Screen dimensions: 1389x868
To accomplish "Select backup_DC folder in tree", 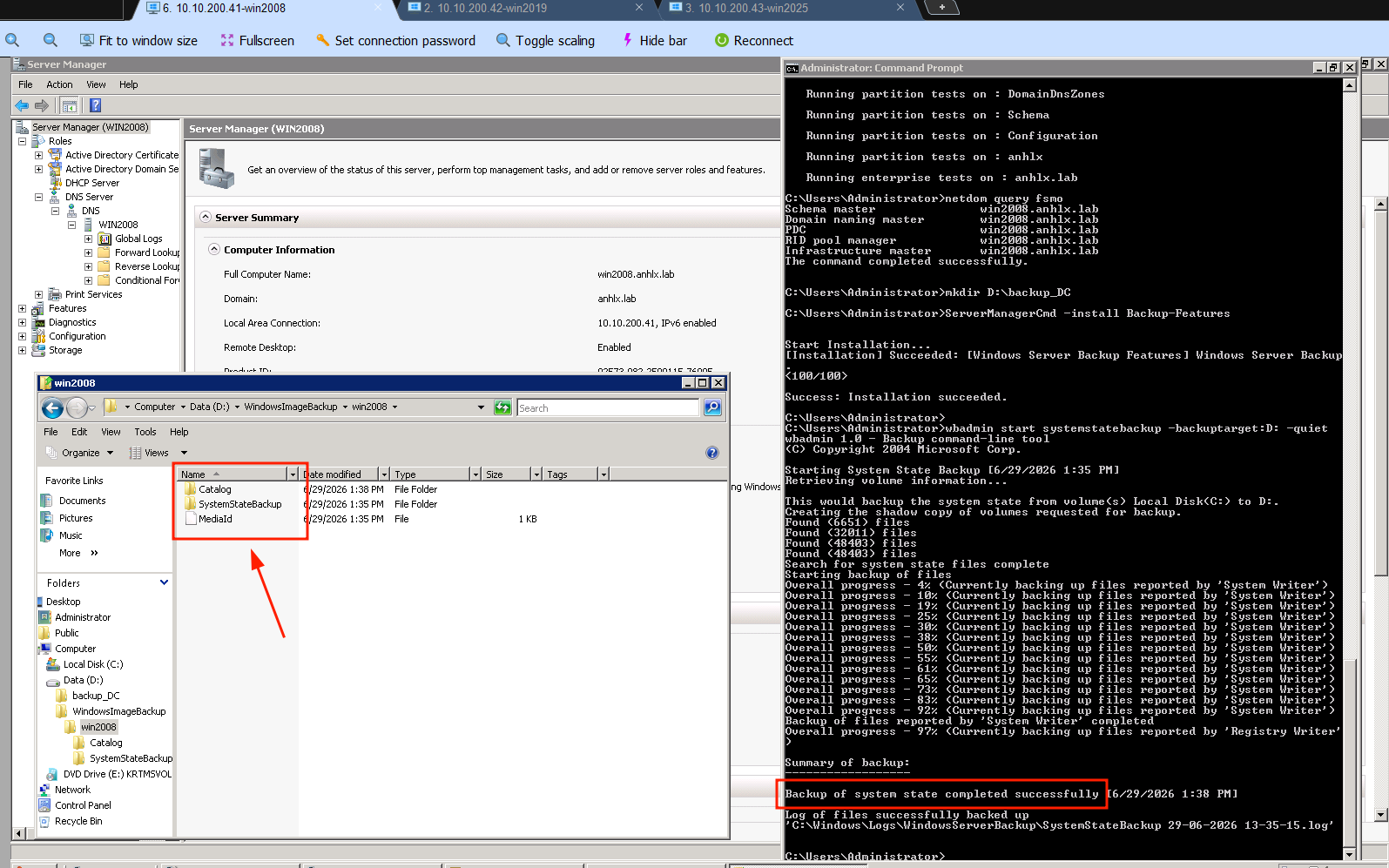I will coord(96,696).
